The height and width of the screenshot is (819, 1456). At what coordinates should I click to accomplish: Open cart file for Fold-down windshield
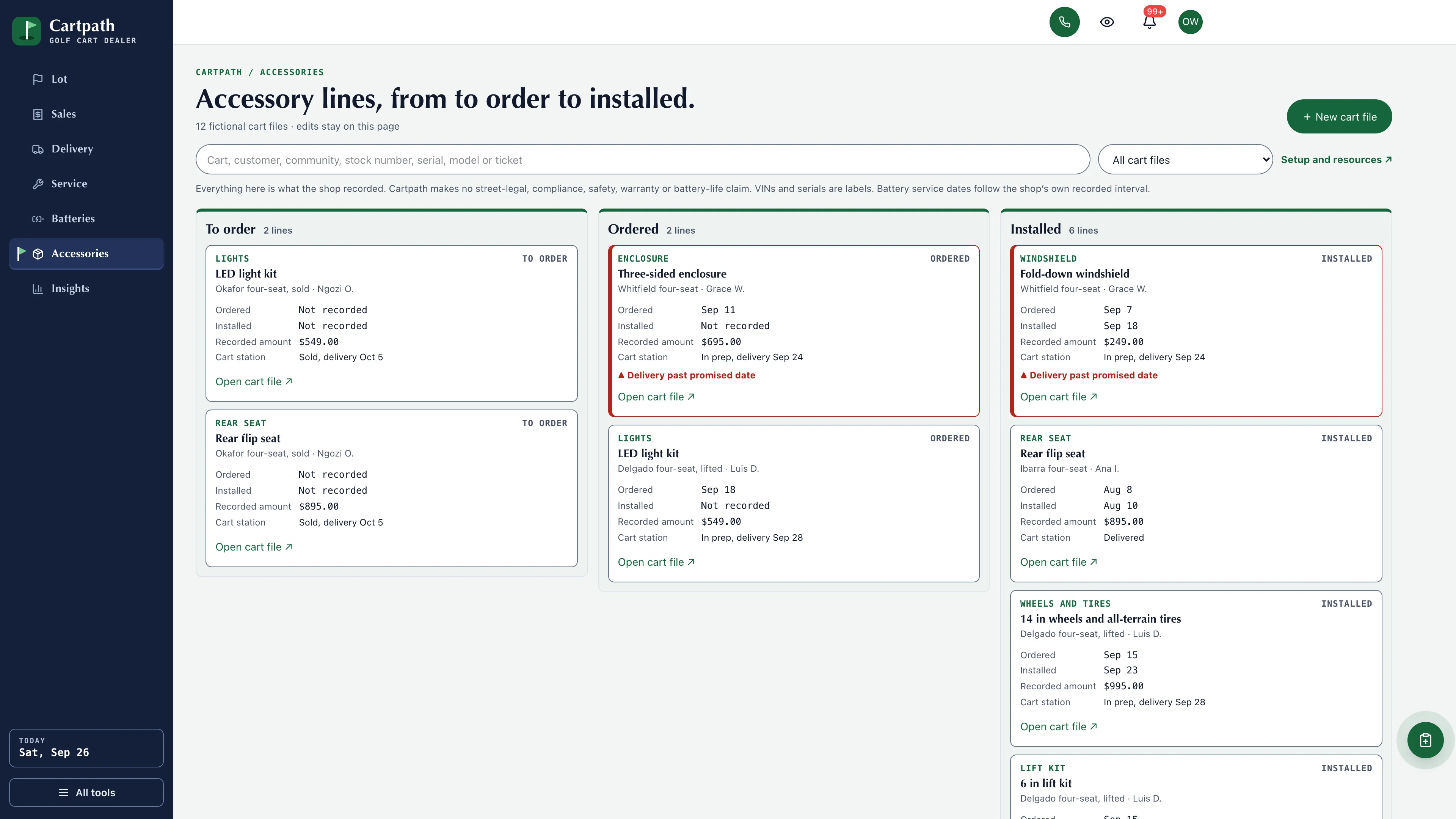pyautogui.click(x=1059, y=397)
